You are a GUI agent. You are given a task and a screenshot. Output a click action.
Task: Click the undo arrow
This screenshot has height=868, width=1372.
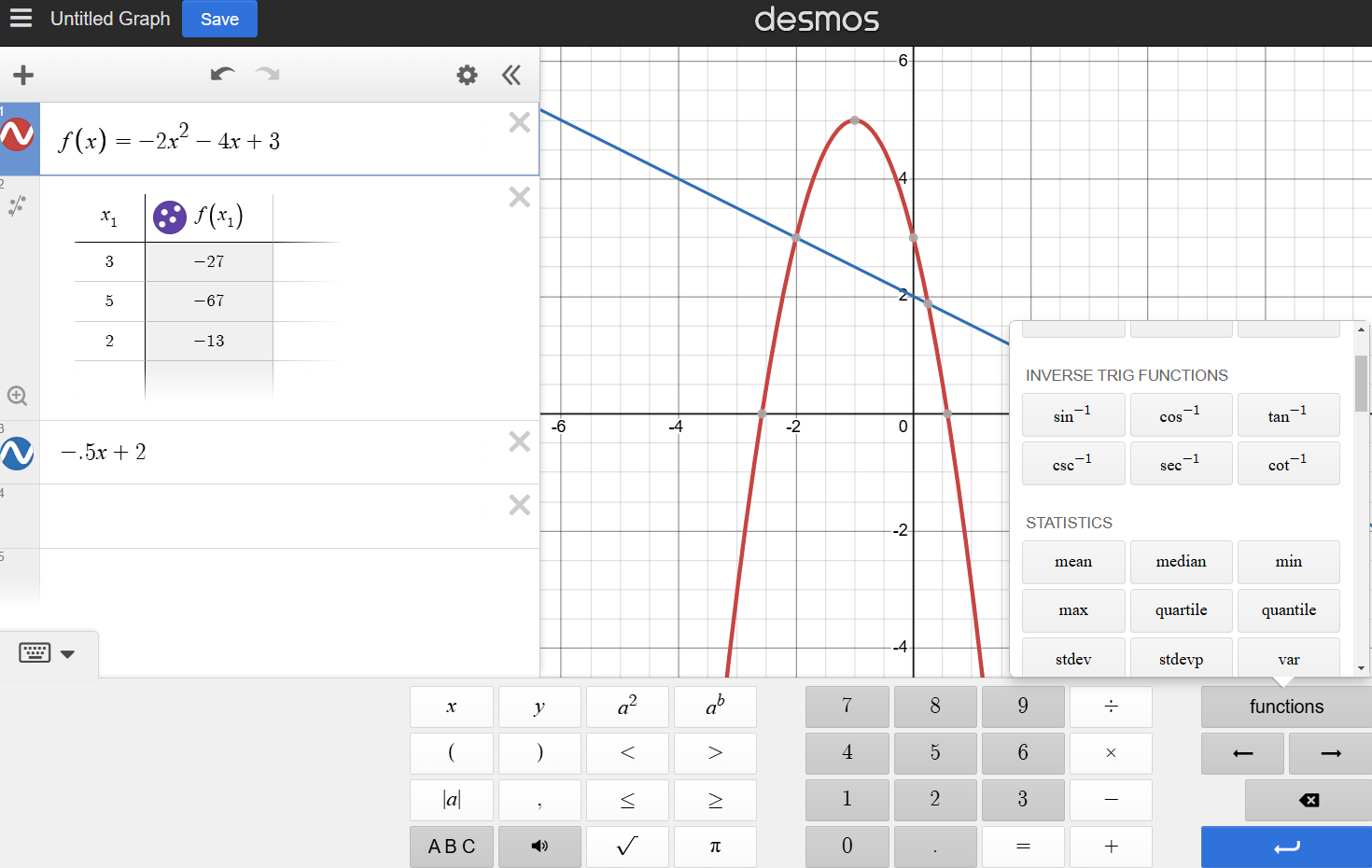point(222,75)
